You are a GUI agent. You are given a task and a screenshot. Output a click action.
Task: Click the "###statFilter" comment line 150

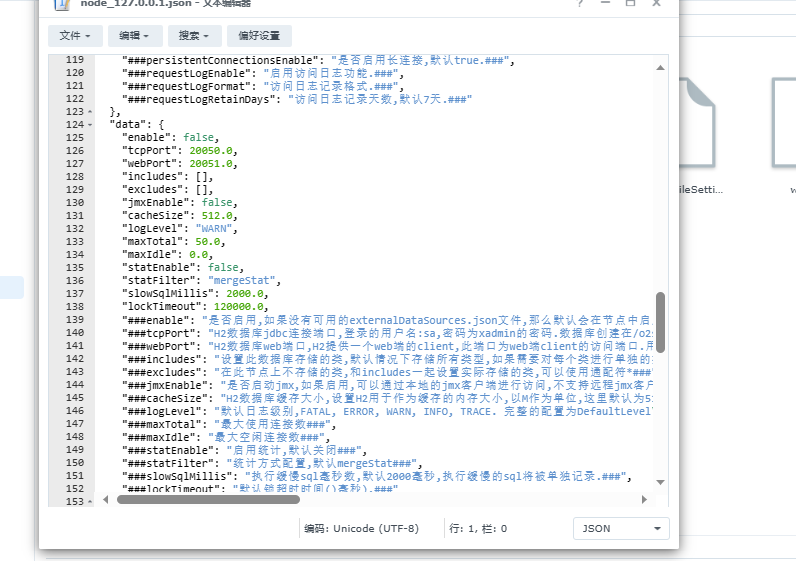pyautogui.click(x=272, y=464)
